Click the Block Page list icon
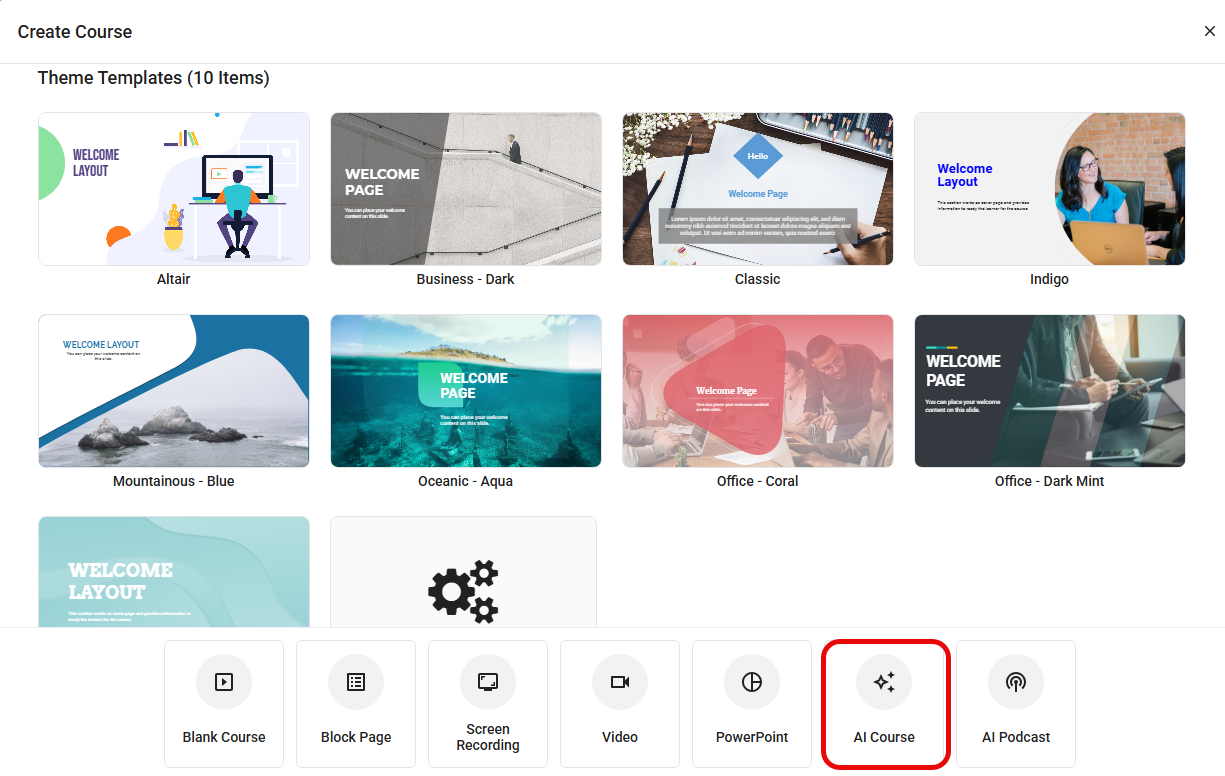 pos(356,682)
